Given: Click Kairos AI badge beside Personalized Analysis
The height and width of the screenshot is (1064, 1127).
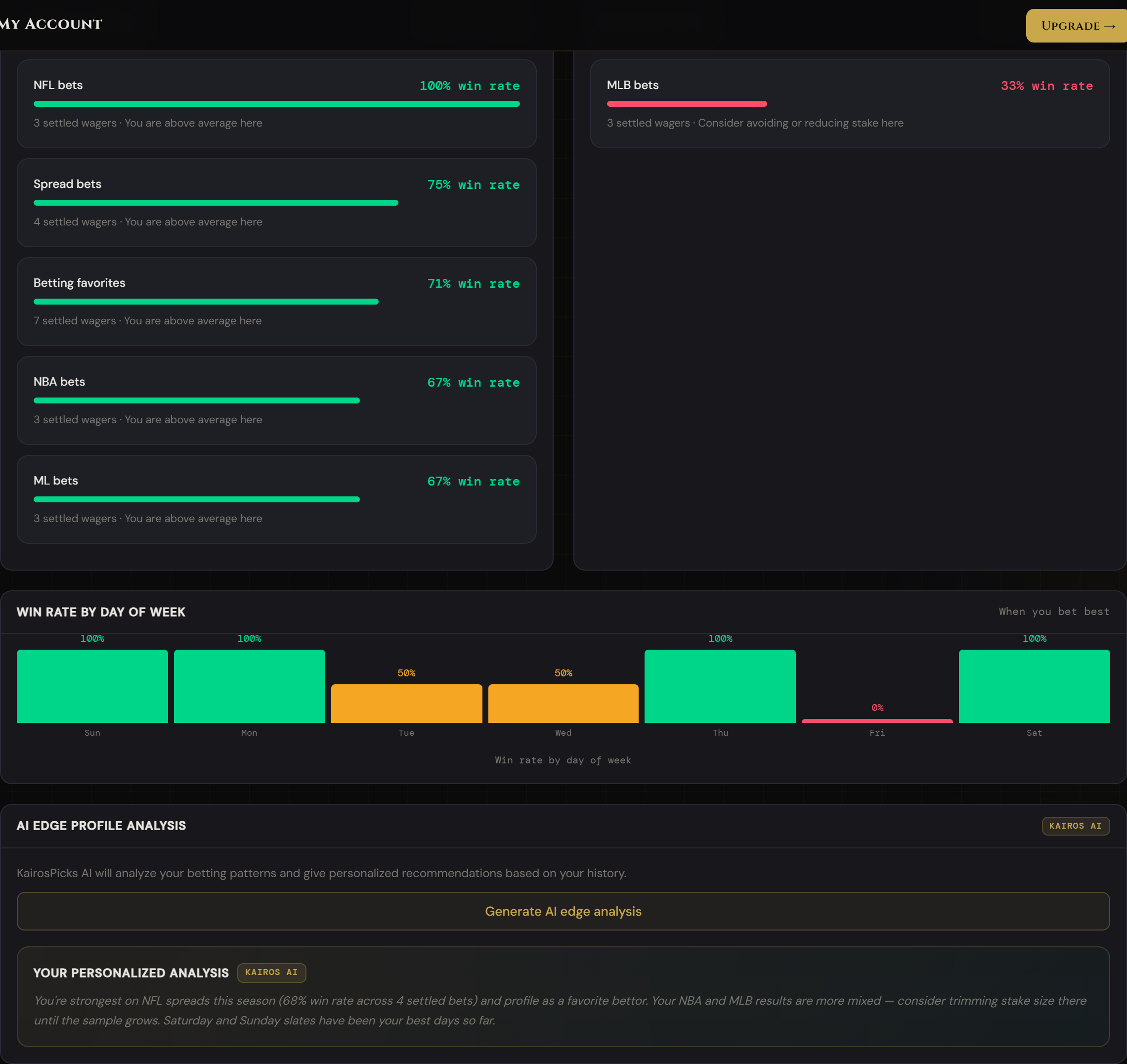Looking at the screenshot, I should pyautogui.click(x=271, y=972).
